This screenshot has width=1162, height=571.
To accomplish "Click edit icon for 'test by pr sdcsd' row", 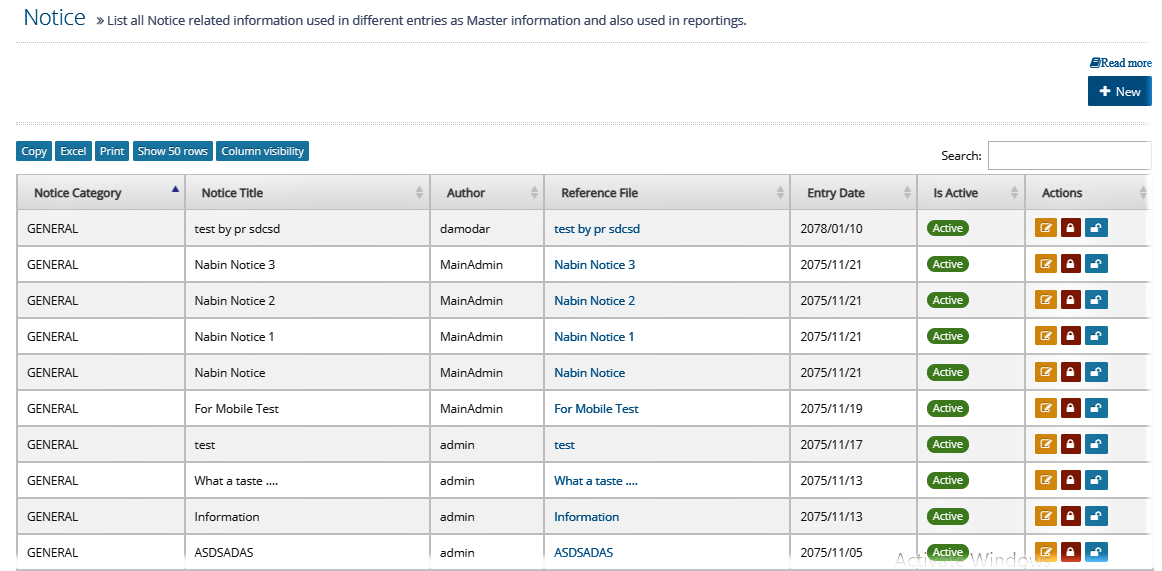I will pos(1046,228).
